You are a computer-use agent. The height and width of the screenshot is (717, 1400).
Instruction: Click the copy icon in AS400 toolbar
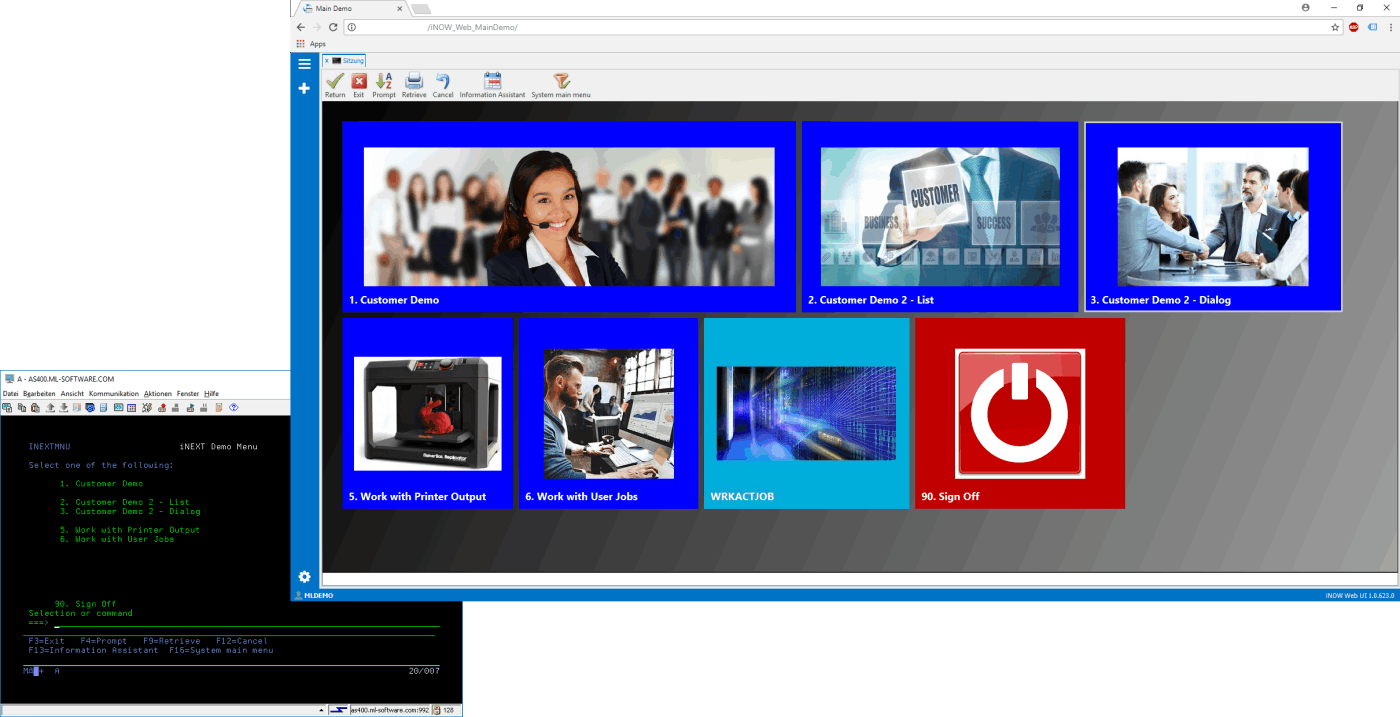pyautogui.click(x=22, y=407)
